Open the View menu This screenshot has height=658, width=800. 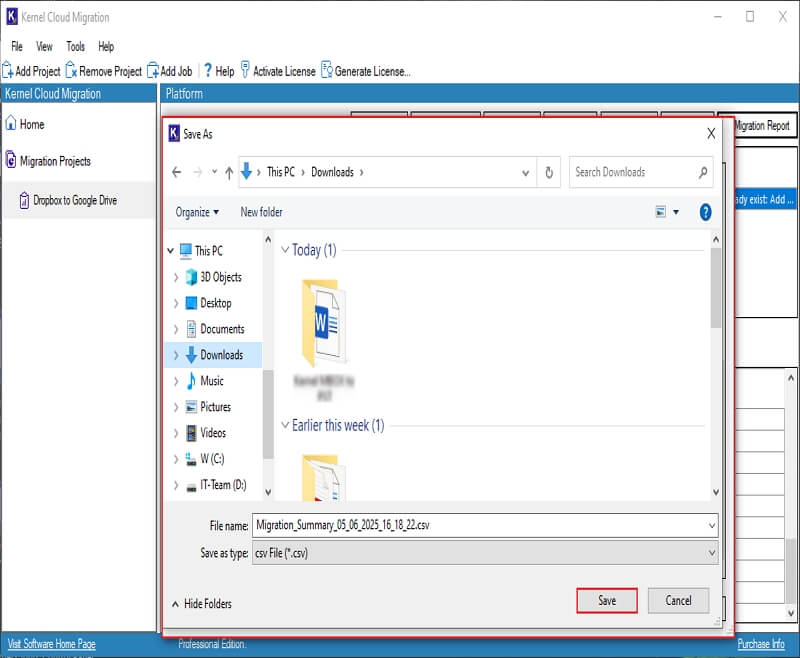click(44, 46)
